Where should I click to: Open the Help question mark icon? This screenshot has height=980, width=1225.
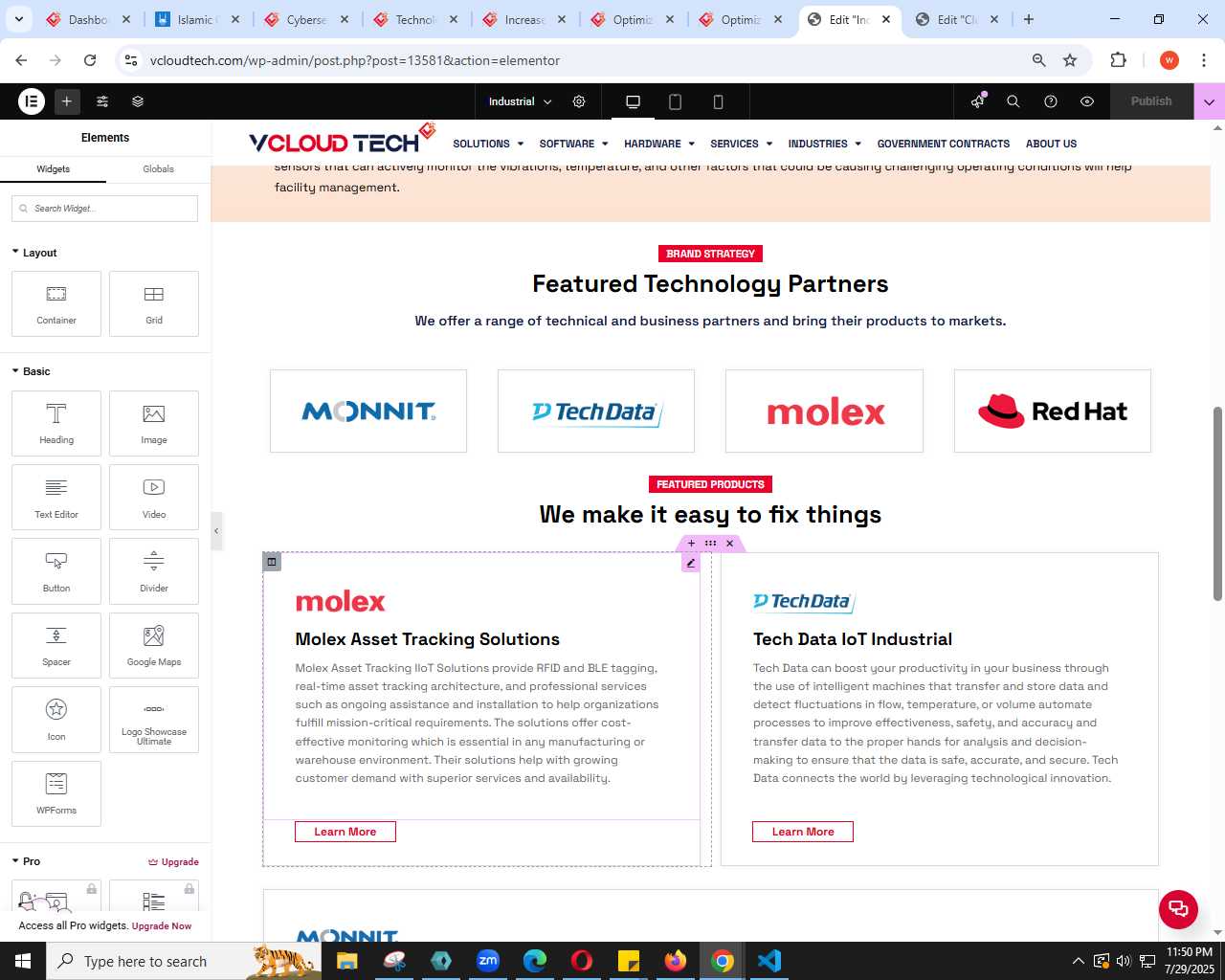coord(1051,101)
